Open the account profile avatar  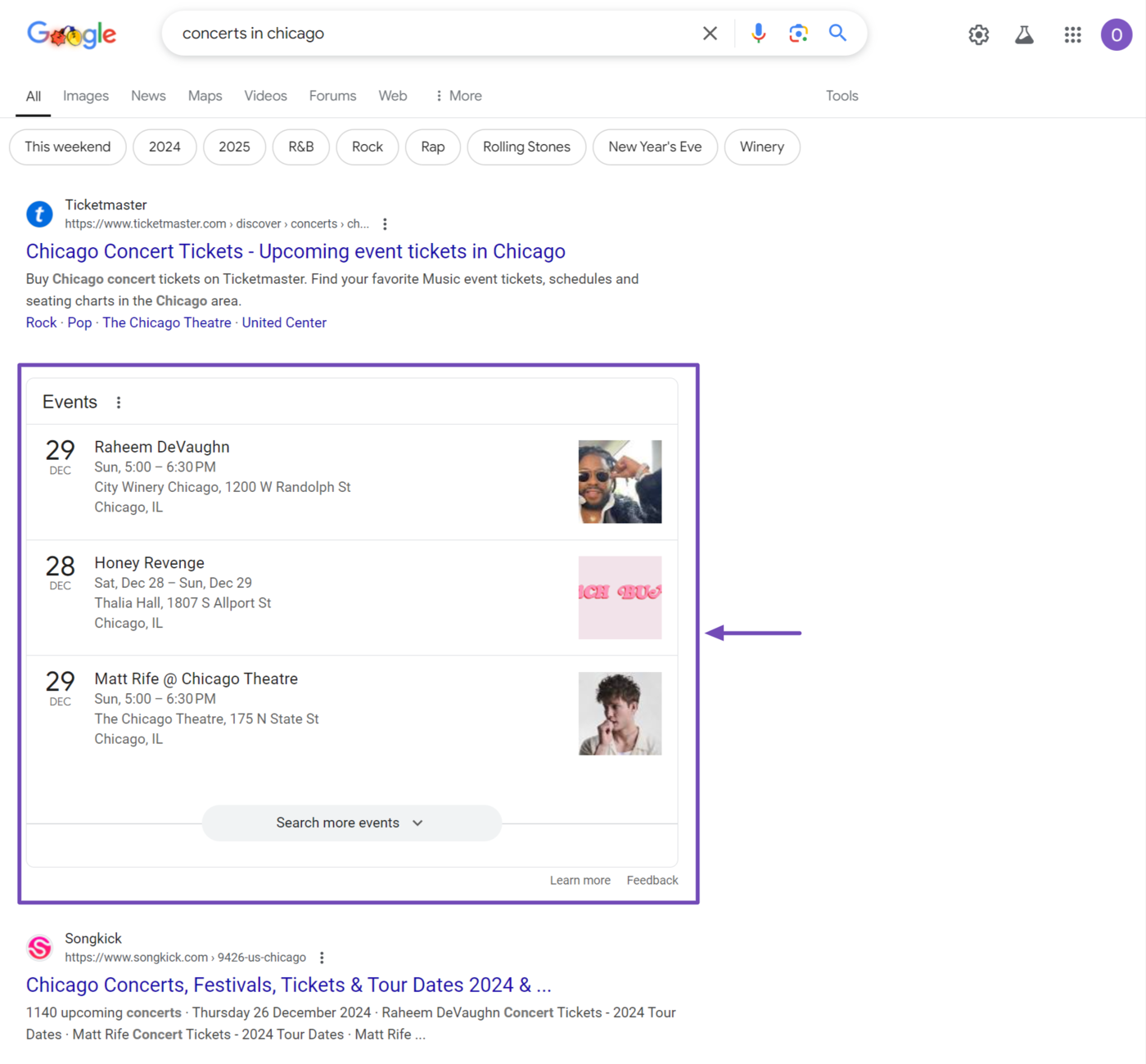tap(1117, 34)
